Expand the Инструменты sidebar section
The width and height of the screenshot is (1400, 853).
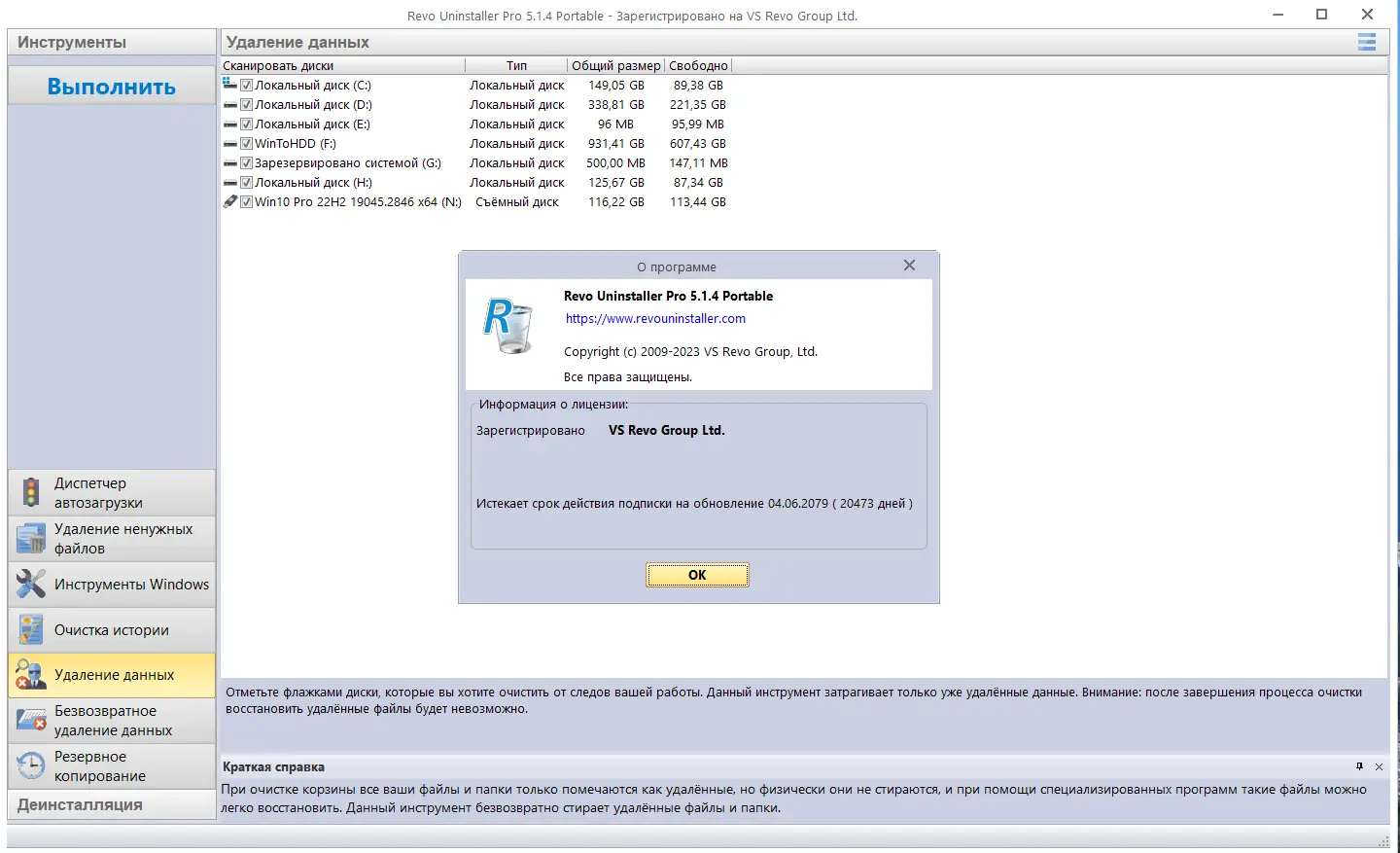(112, 42)
